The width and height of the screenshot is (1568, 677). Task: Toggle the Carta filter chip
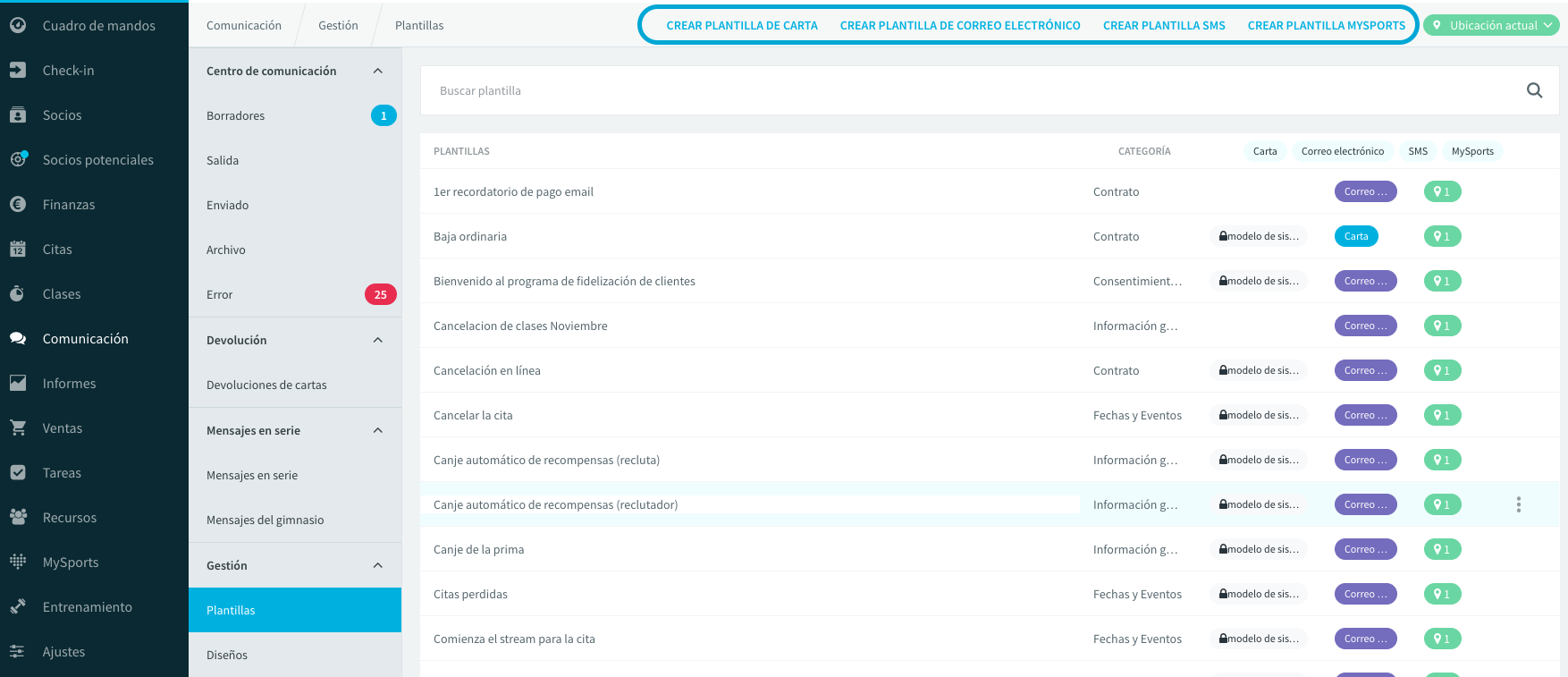click(x=1265, y=151)
